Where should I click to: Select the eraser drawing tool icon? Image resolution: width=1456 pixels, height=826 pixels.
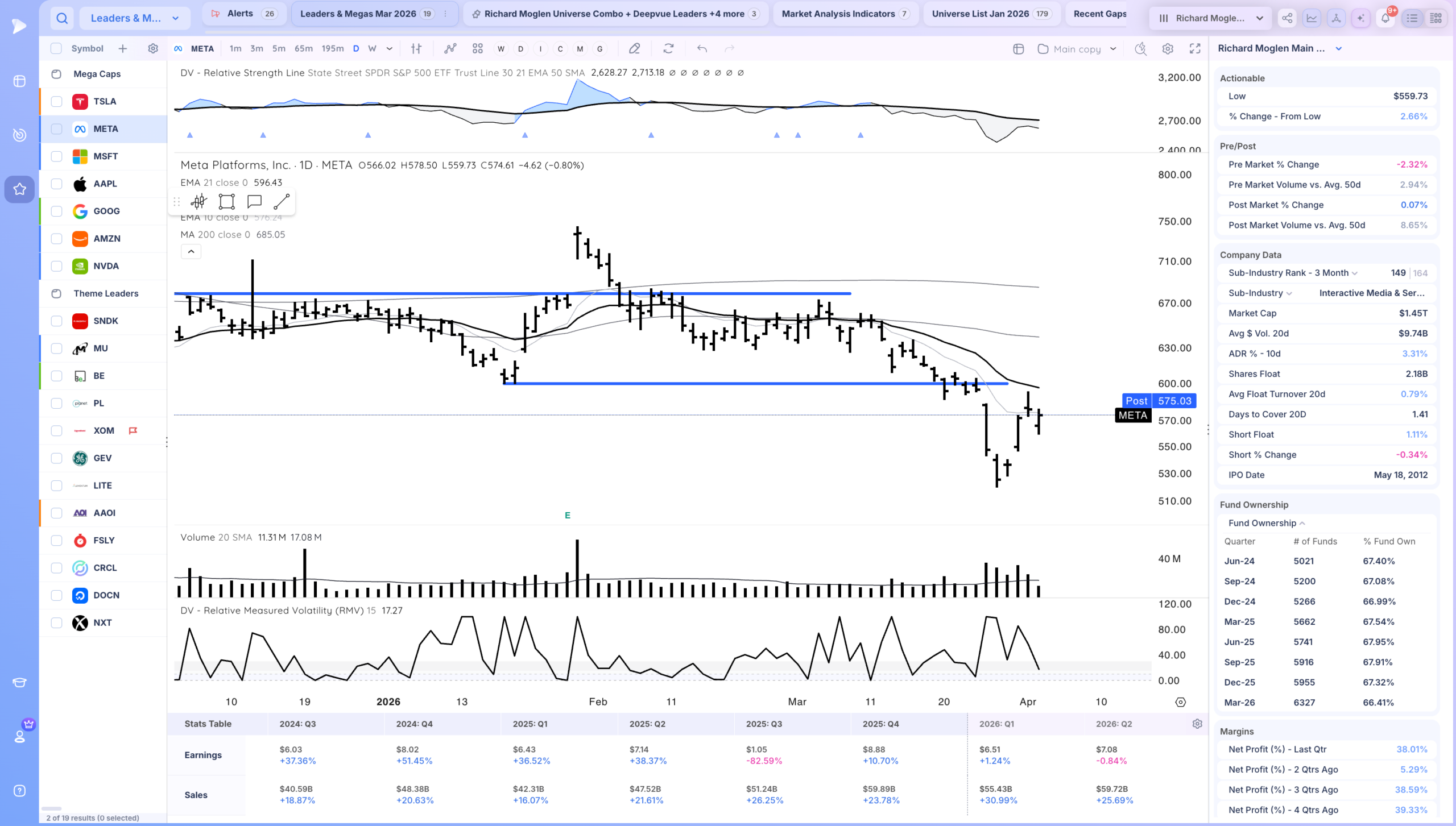[x=635, y=49]
